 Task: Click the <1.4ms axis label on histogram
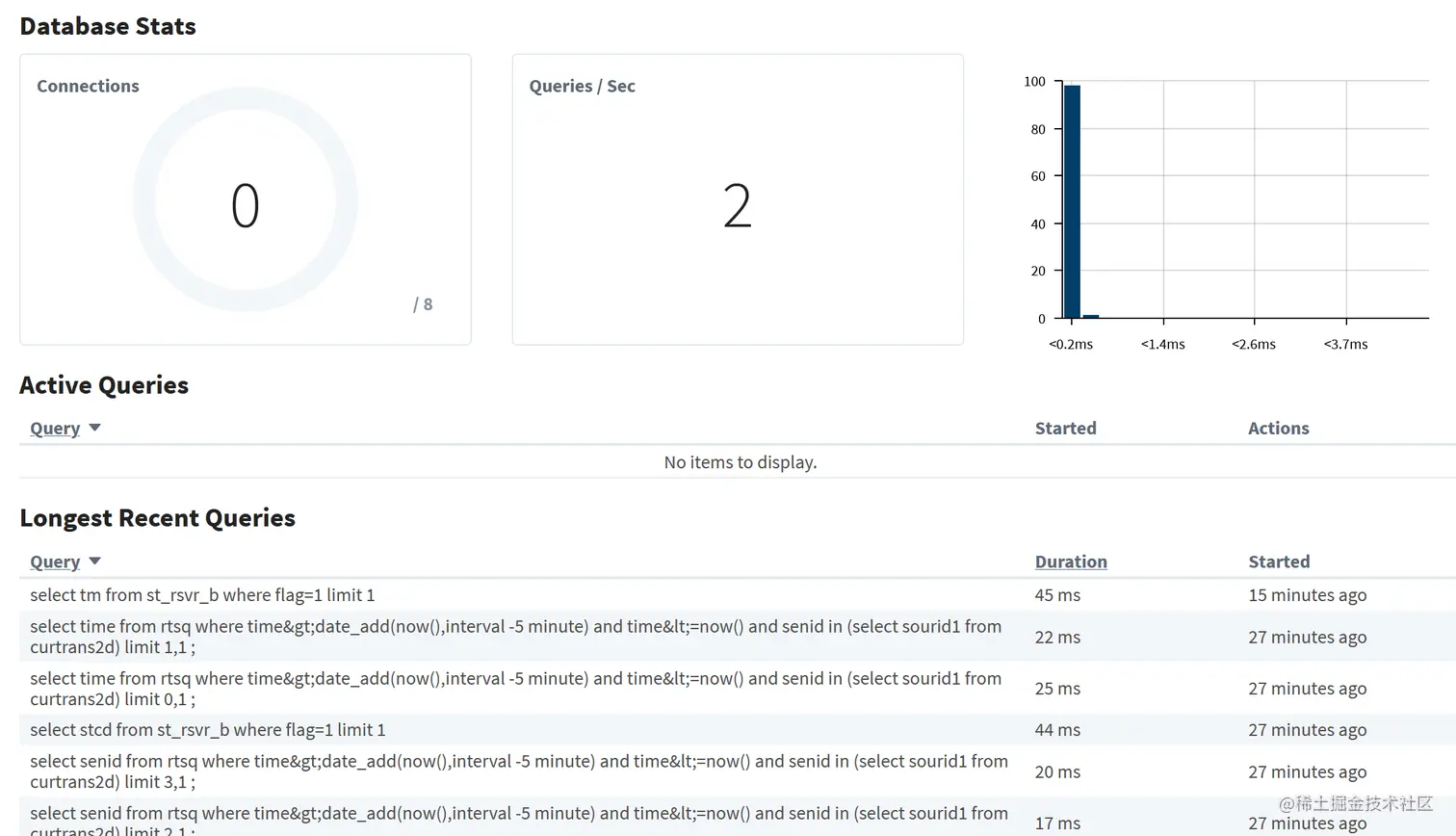click(1163, 344)
